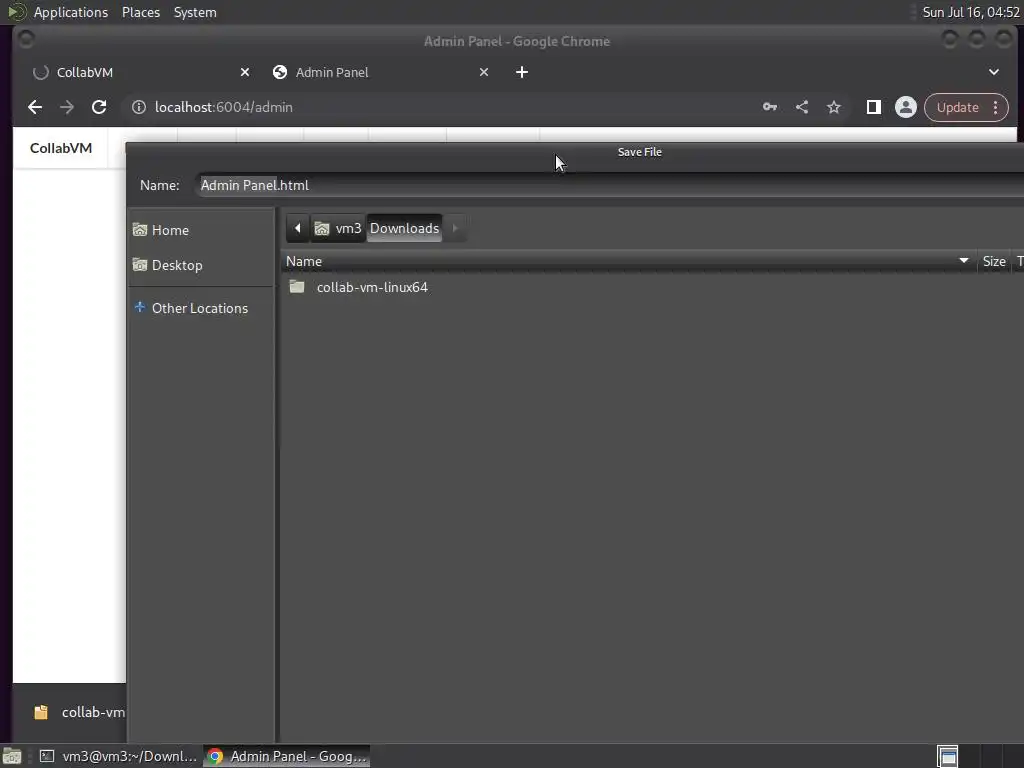1024x768 pixels.
Task: Open the Applications menu
Action: (x=71, y=12)
